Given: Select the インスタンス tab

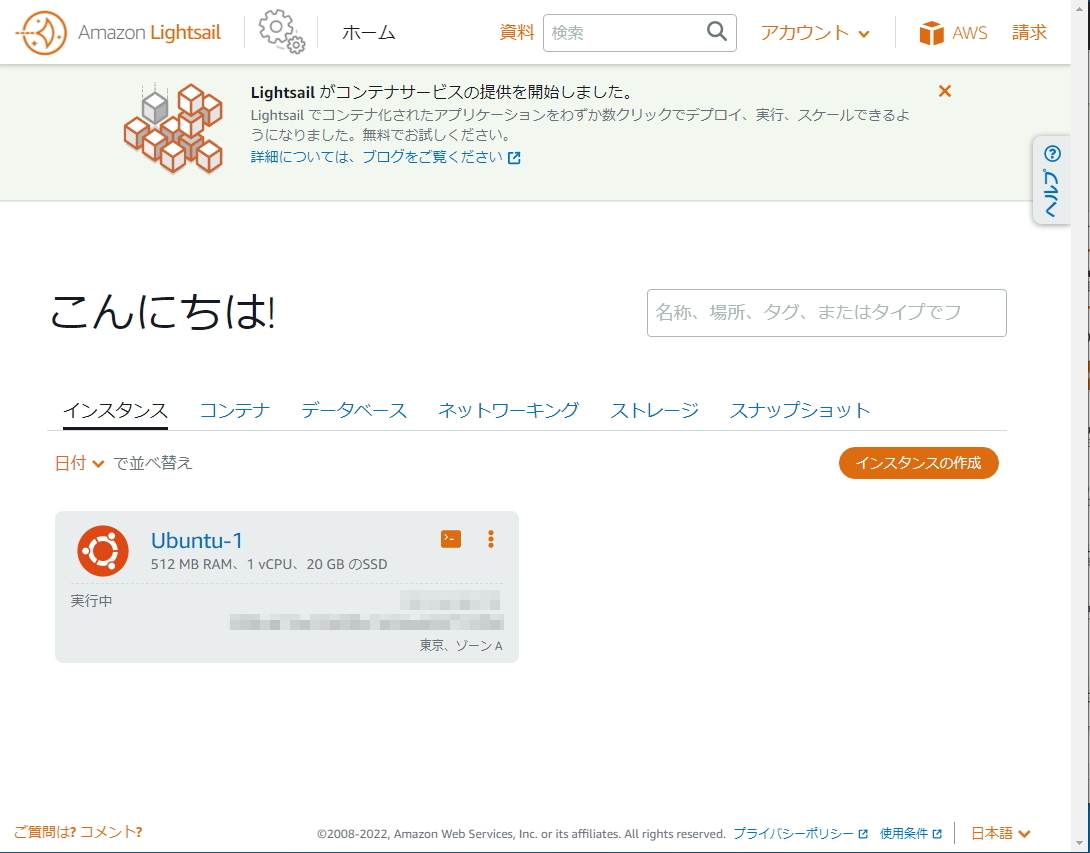Looking at the screenshot, I should (115, 410).
